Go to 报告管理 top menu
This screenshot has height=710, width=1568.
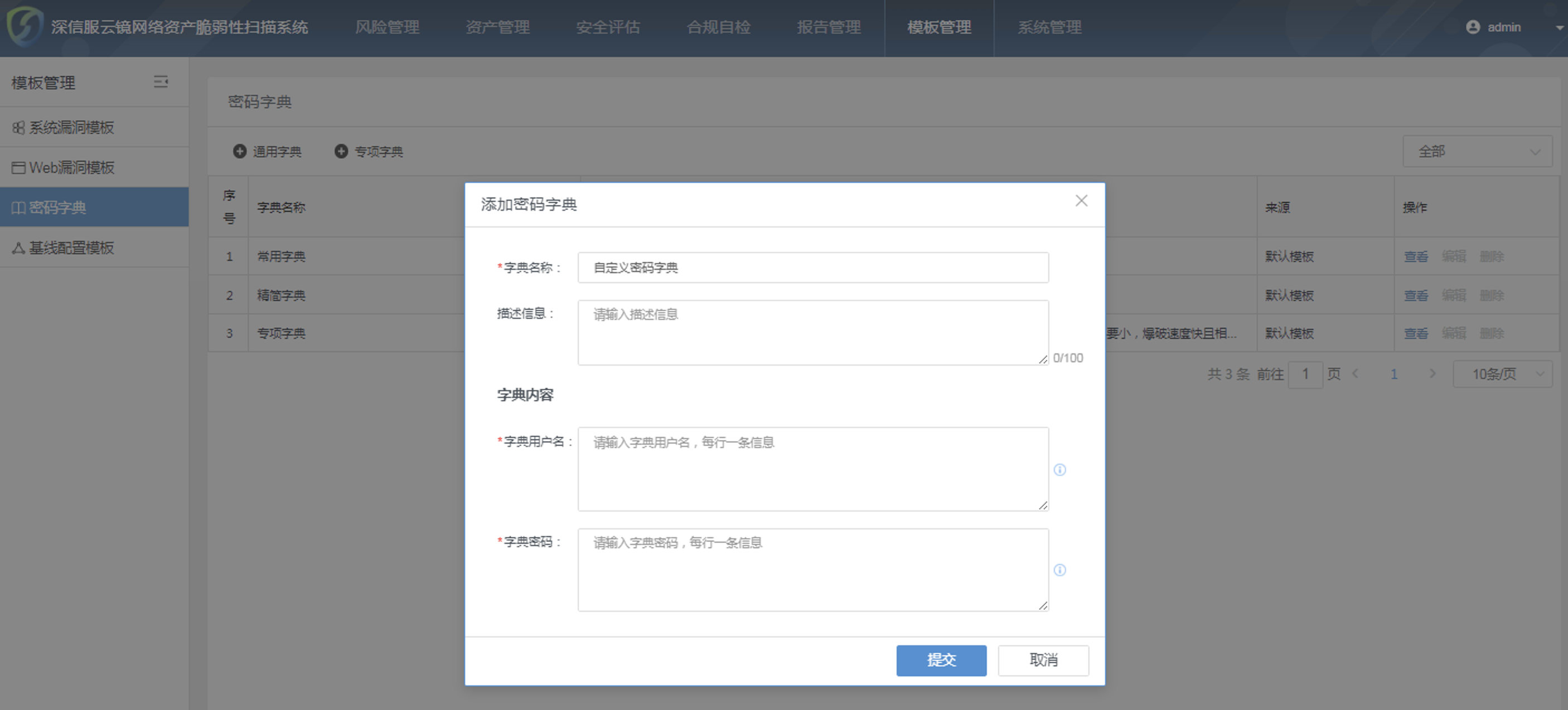pyautogui.click(x=829, y=27)
